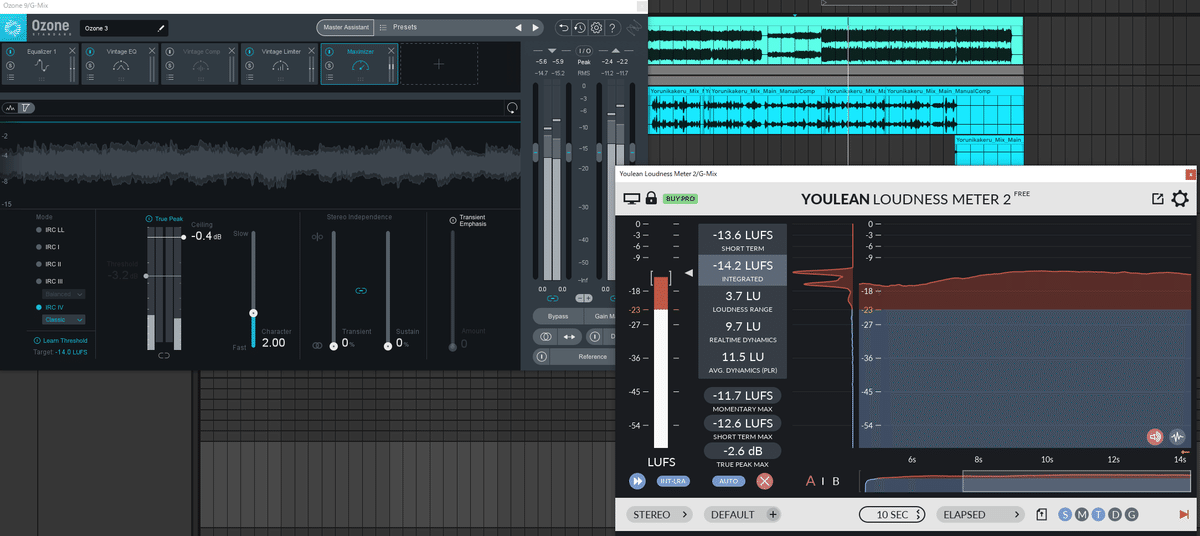Select the Vintage Limiter module tile
Viewport: 1200px width, 536px height.
pos(281,64)
